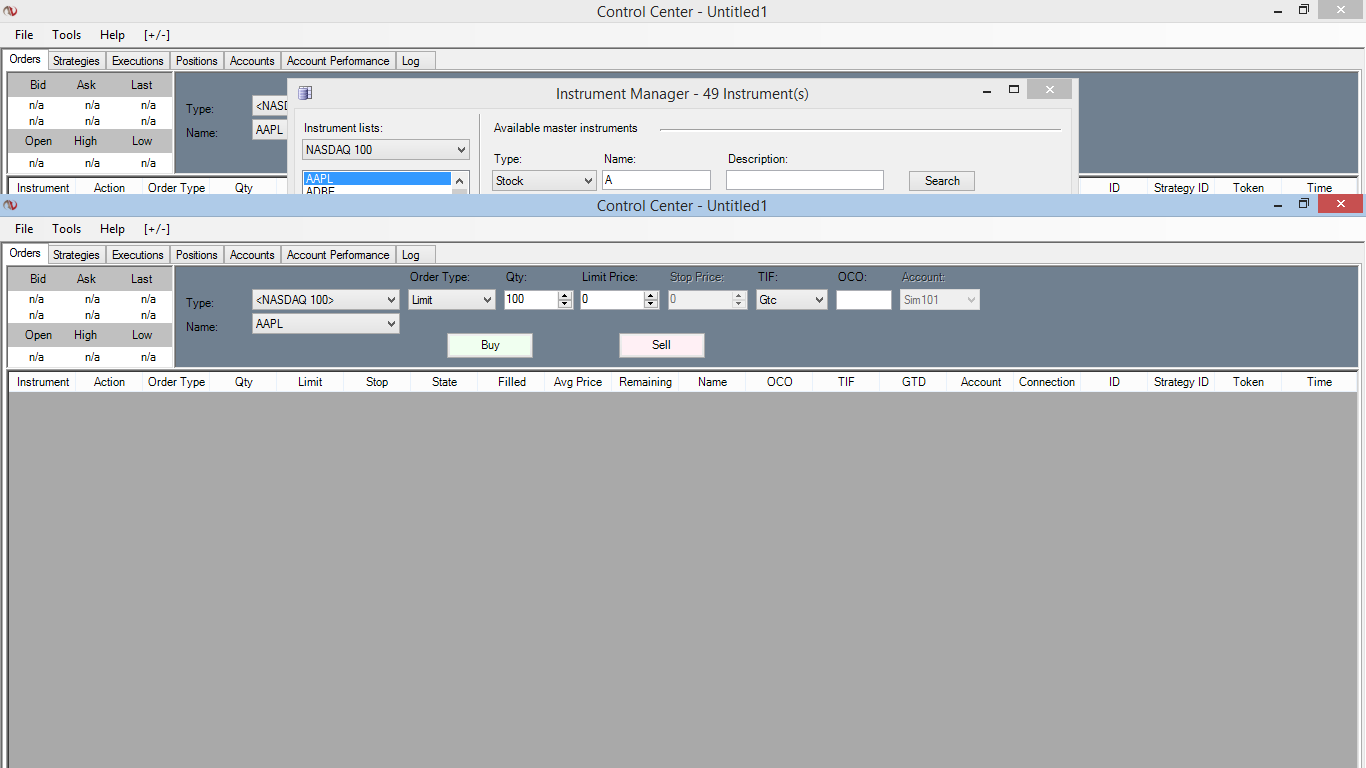Click the OCO input field
Viewport: 1366px width, 768px height.
click(863, 300)
